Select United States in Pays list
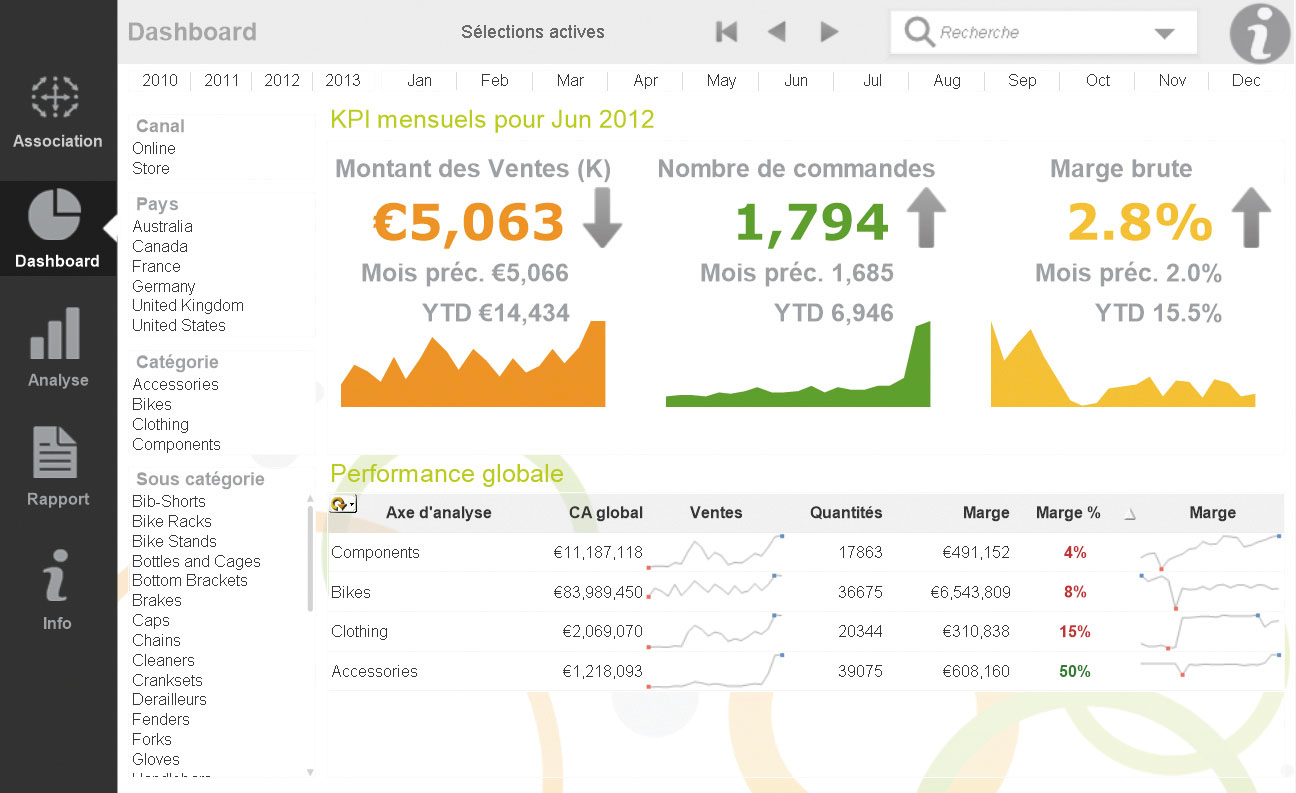Viewport: 1296px width, 793px height. click(179, 325)
